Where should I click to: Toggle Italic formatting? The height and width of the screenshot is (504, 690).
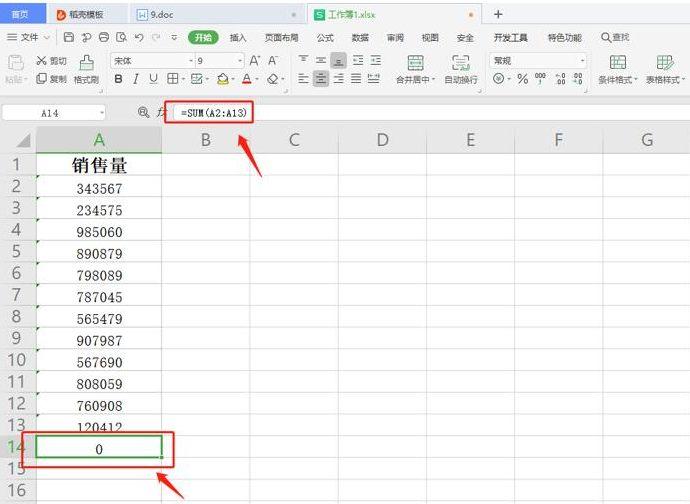click(x=136, y=79)
